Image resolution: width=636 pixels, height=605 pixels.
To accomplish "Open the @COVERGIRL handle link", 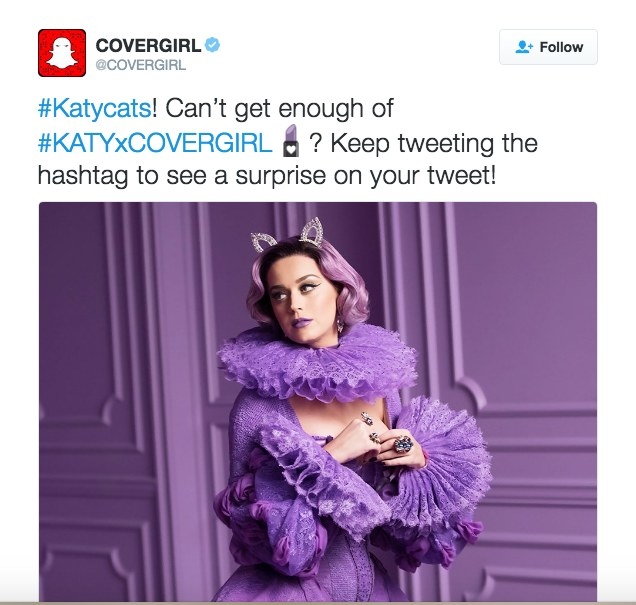I will pyautogui.click(x=140, y=65).
